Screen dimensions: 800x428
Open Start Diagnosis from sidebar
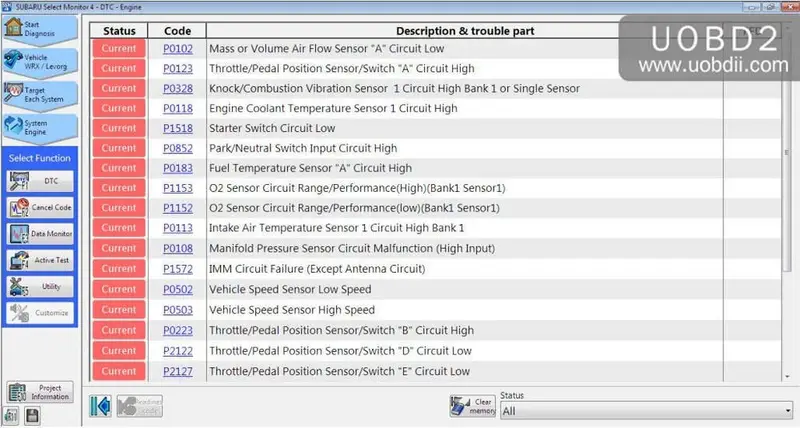[40, 29]
